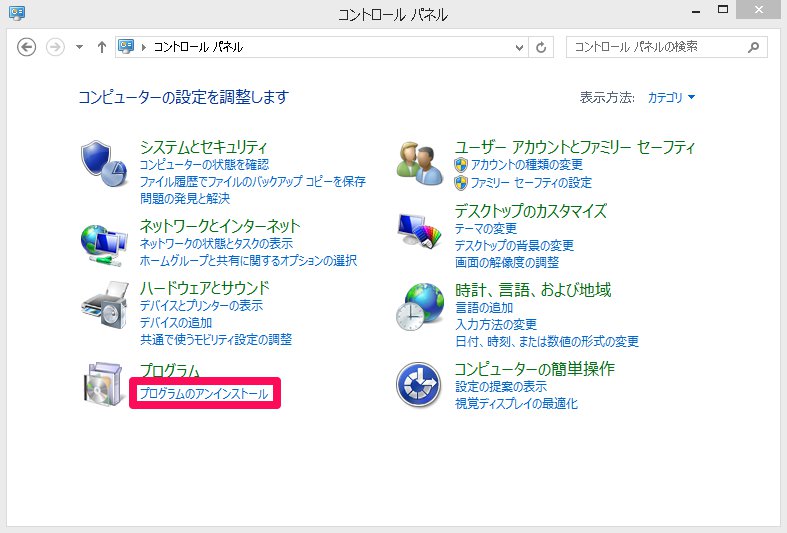Viewport: 787px width, 533px height.
Task: Select 言語の追加 link
Action: tap(484, 308)
